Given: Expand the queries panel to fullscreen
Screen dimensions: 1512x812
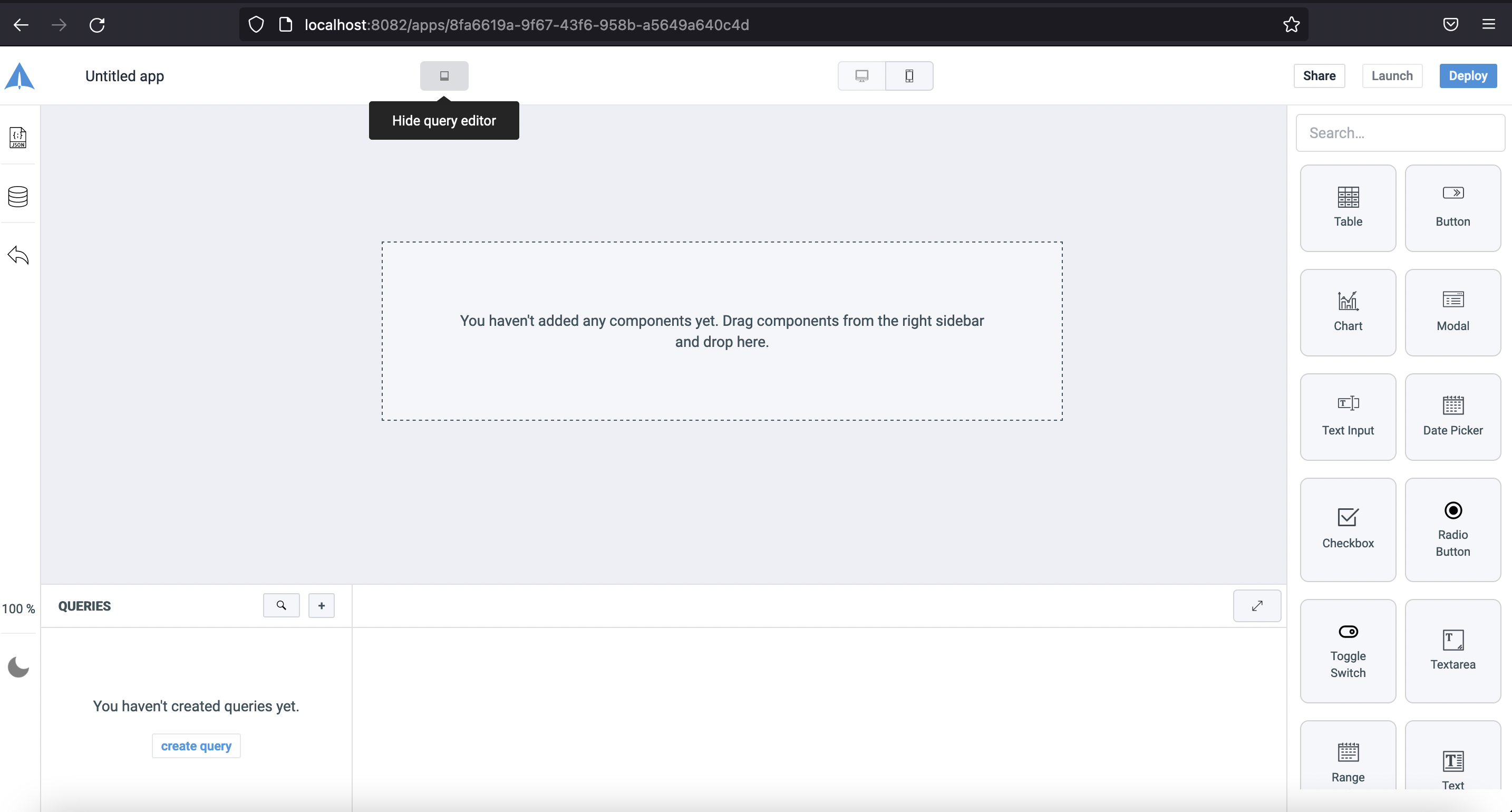Looking at the screenshot, I should (x=1257, y=605).
